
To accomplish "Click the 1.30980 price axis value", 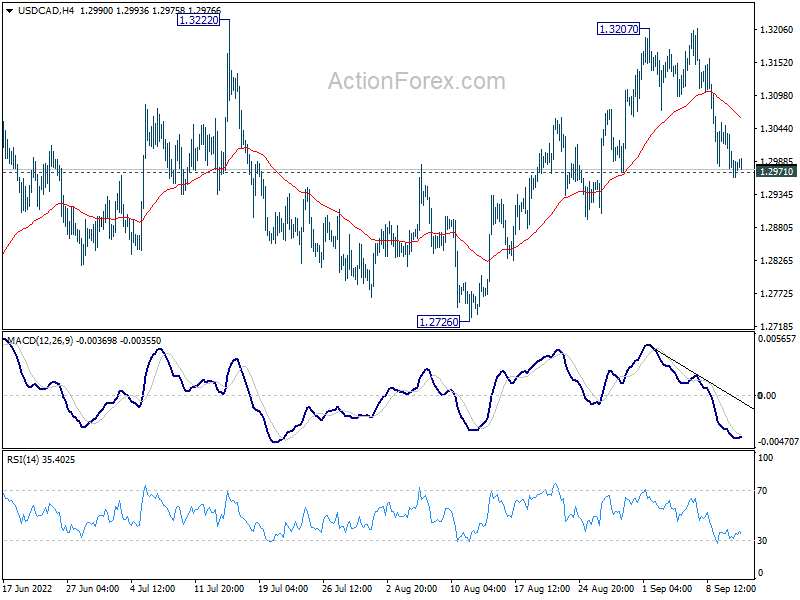I will [777, 95].
